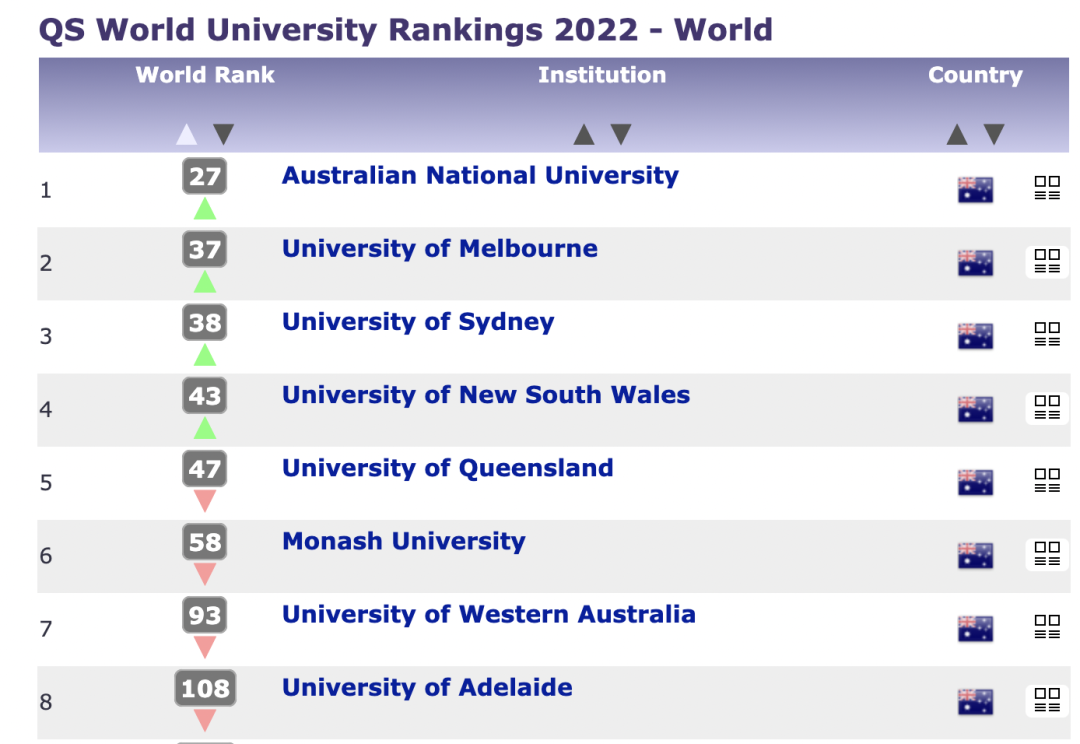
Task: Sort Institution column descending arrow
Action: pos(621,134)
